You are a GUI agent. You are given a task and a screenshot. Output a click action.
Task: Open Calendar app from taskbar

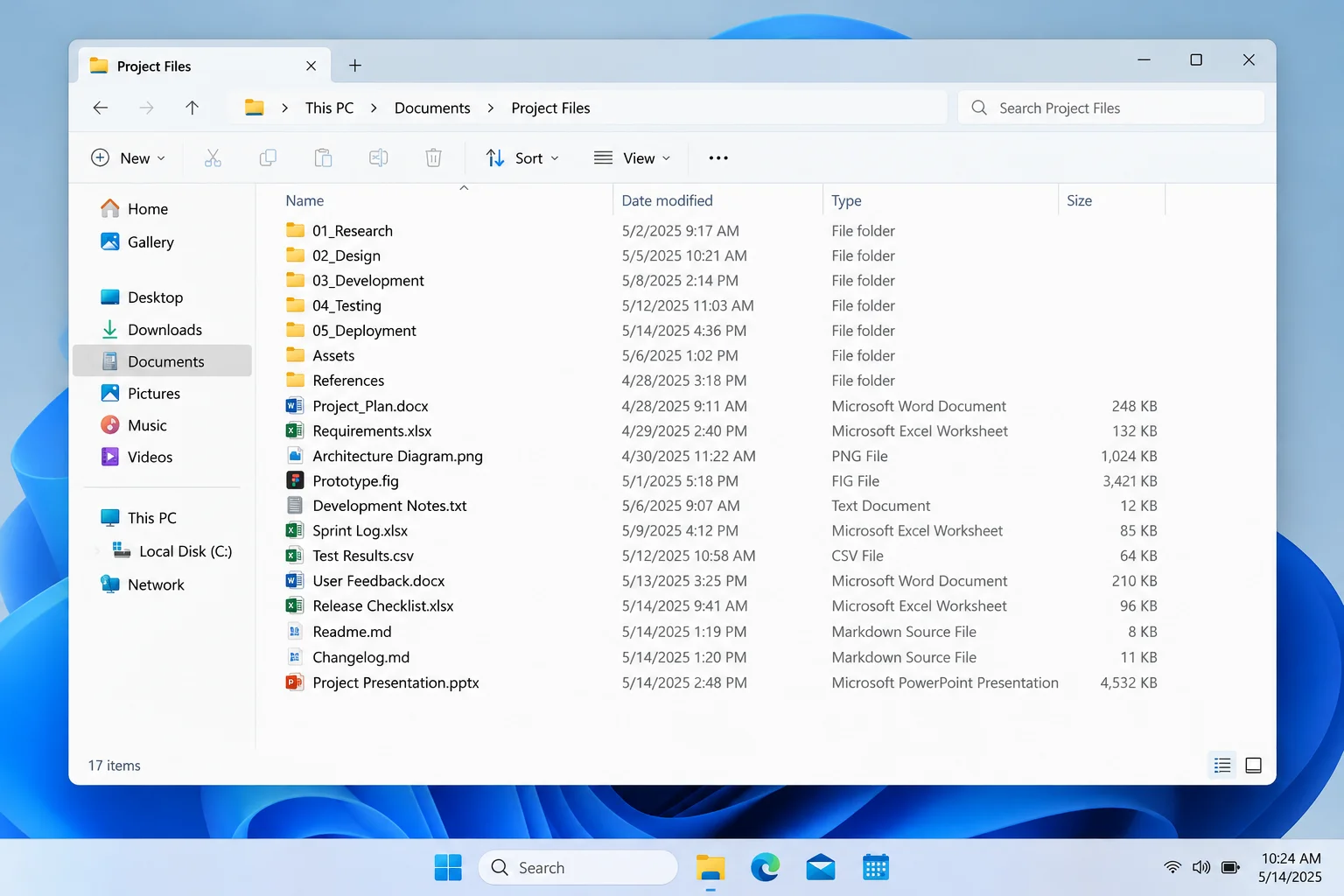coord(876,867)
